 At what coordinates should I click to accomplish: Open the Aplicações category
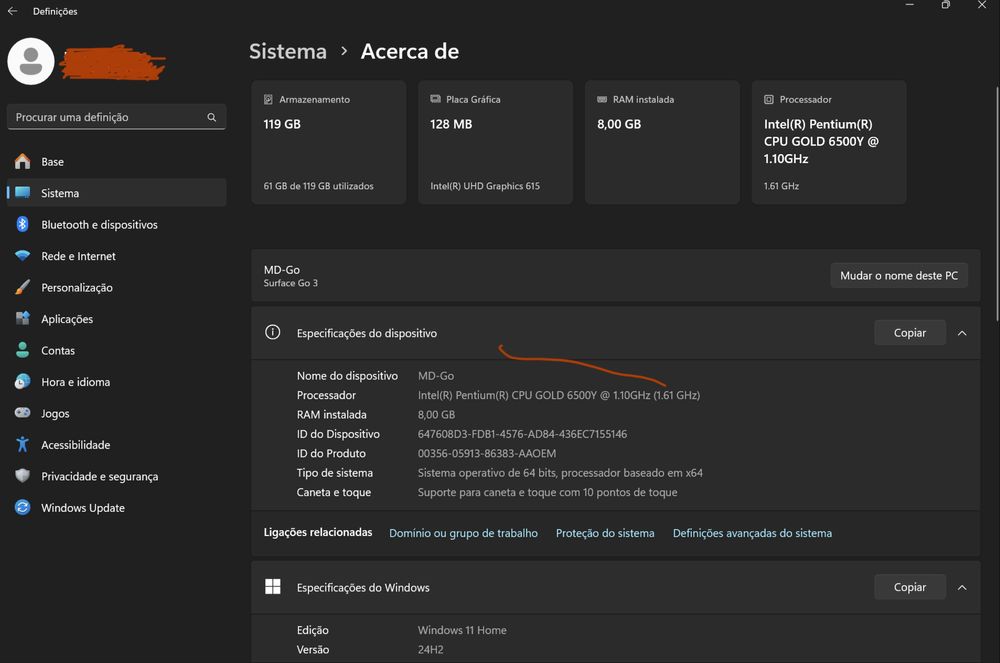click(x=117, y=319)
